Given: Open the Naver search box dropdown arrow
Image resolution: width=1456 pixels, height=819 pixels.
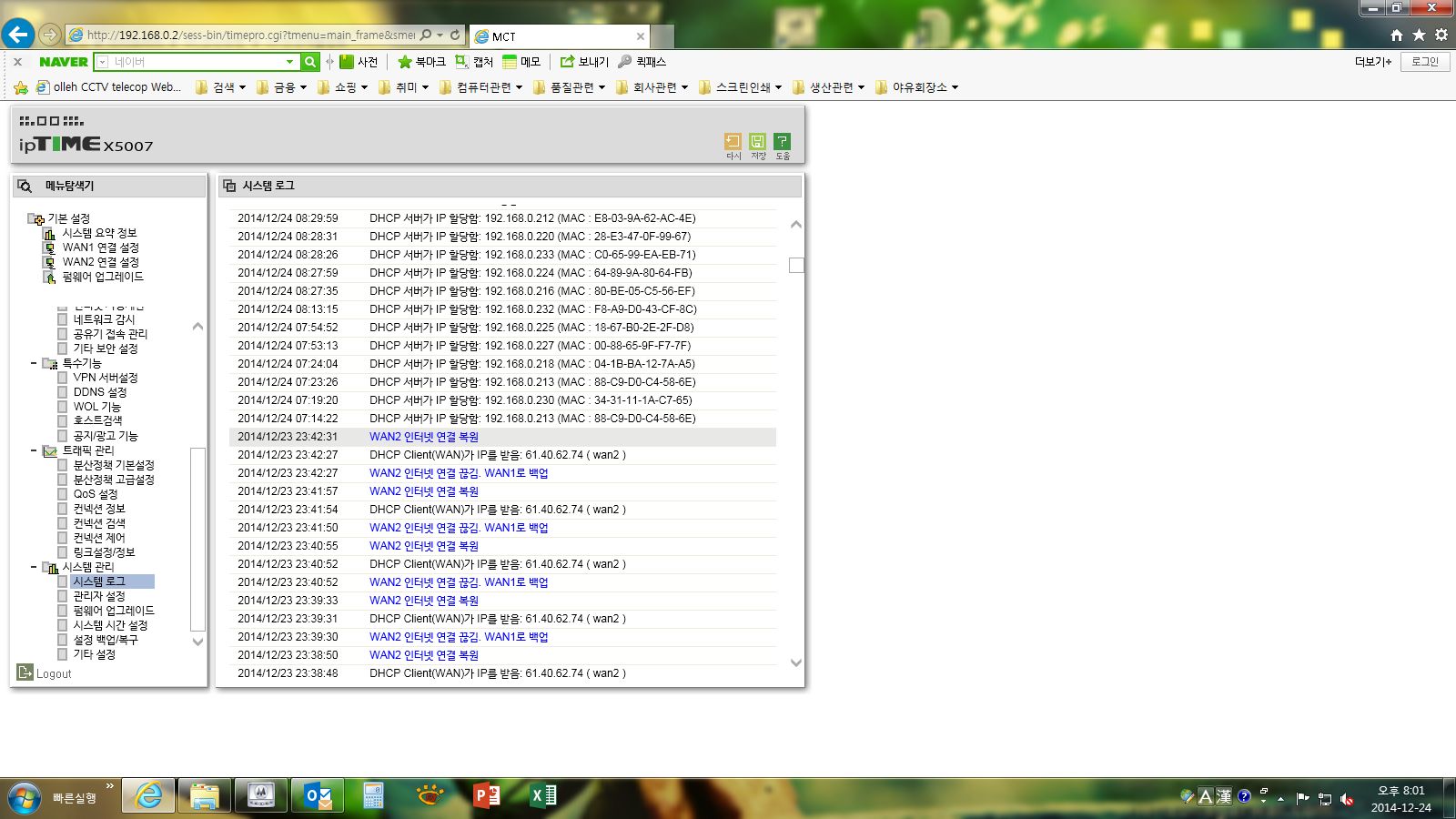Looking at the screenshot, I should (x=290, y=62).
